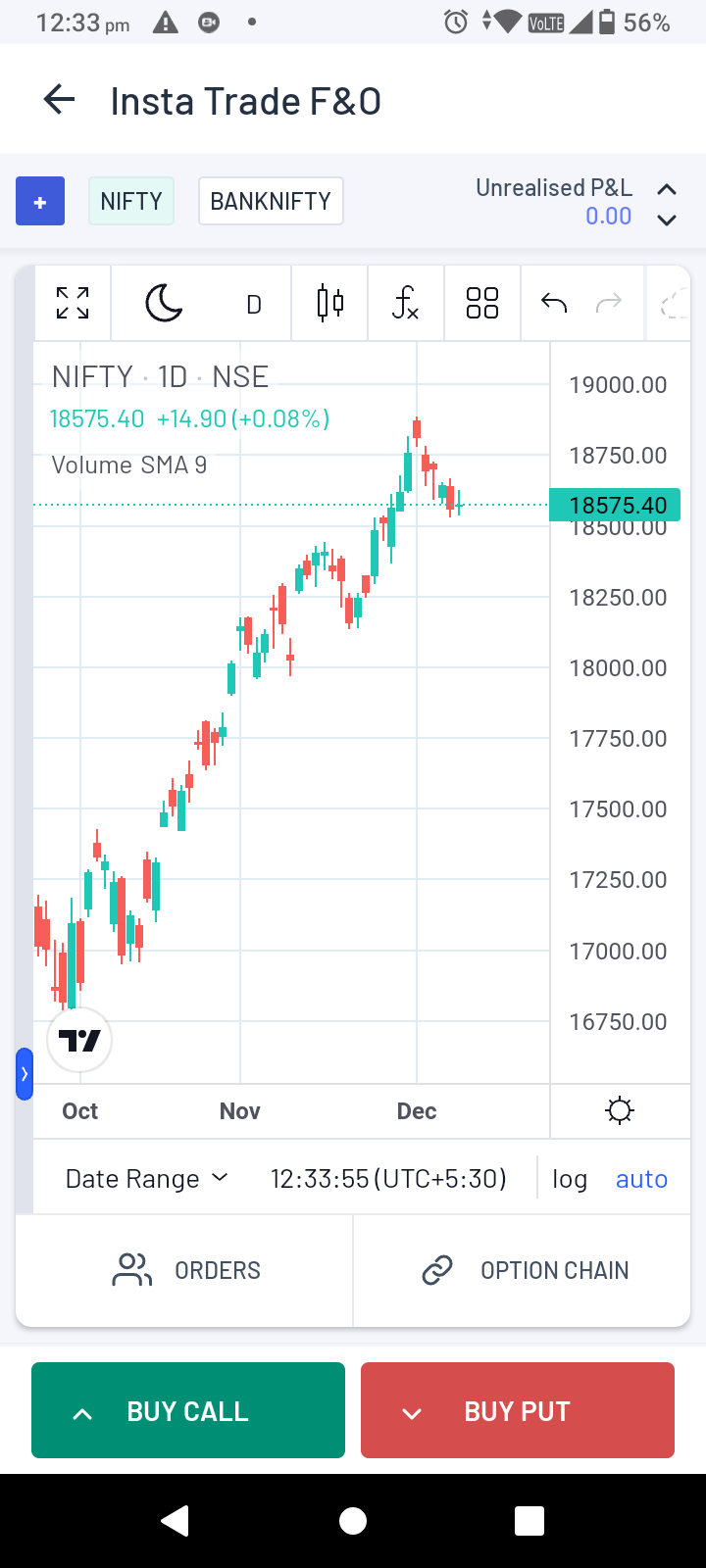
Task: Toggle log scale on chart
Action: point(570,1179)
